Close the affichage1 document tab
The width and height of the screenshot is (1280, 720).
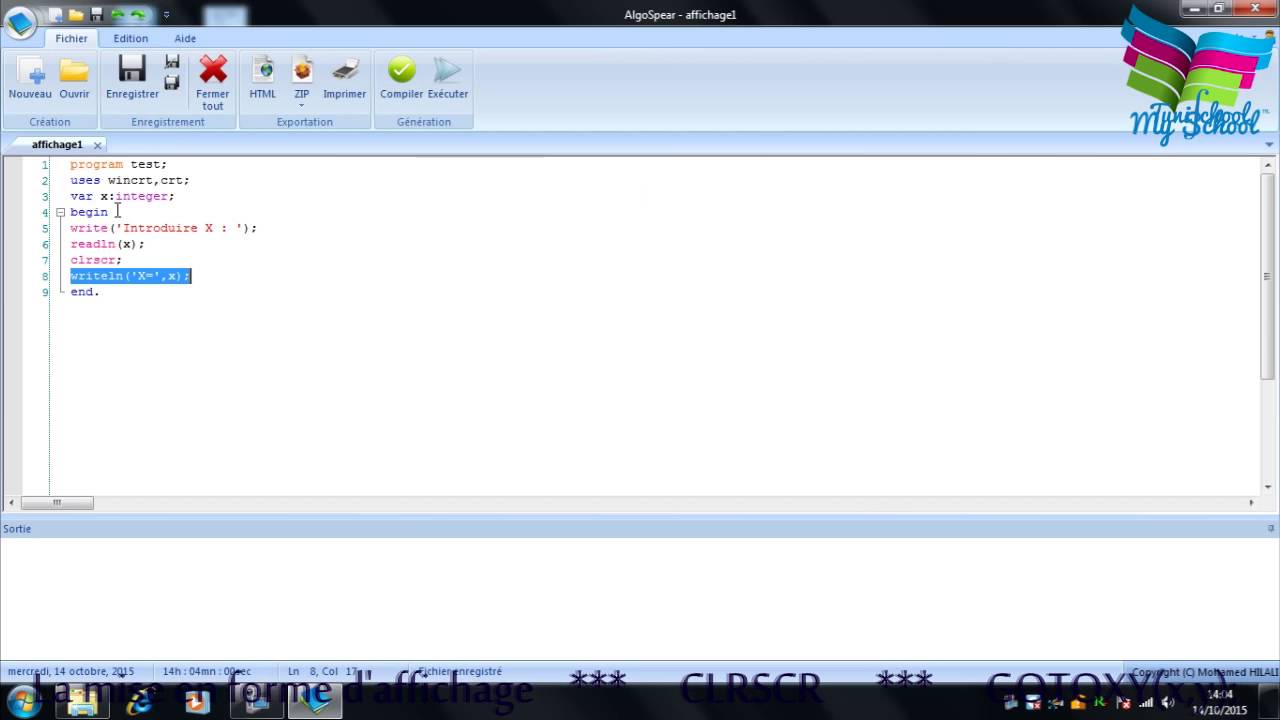pos(97,145)
